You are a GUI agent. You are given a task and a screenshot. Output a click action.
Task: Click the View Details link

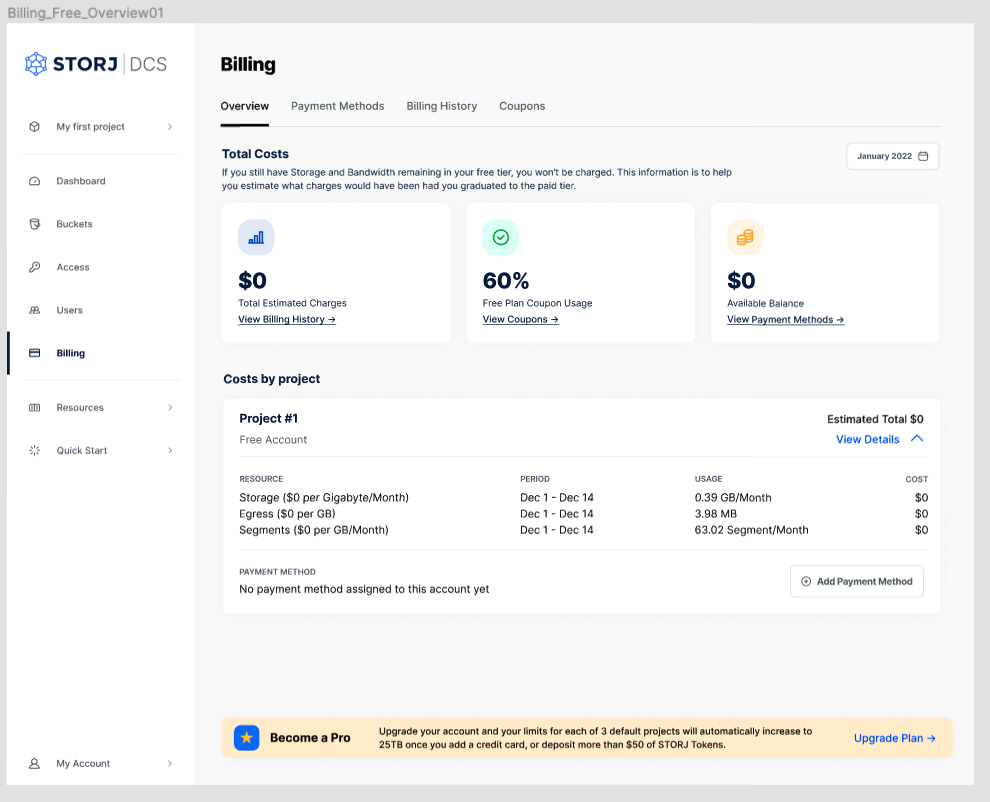pyautogui.click(x=868, y=440)
